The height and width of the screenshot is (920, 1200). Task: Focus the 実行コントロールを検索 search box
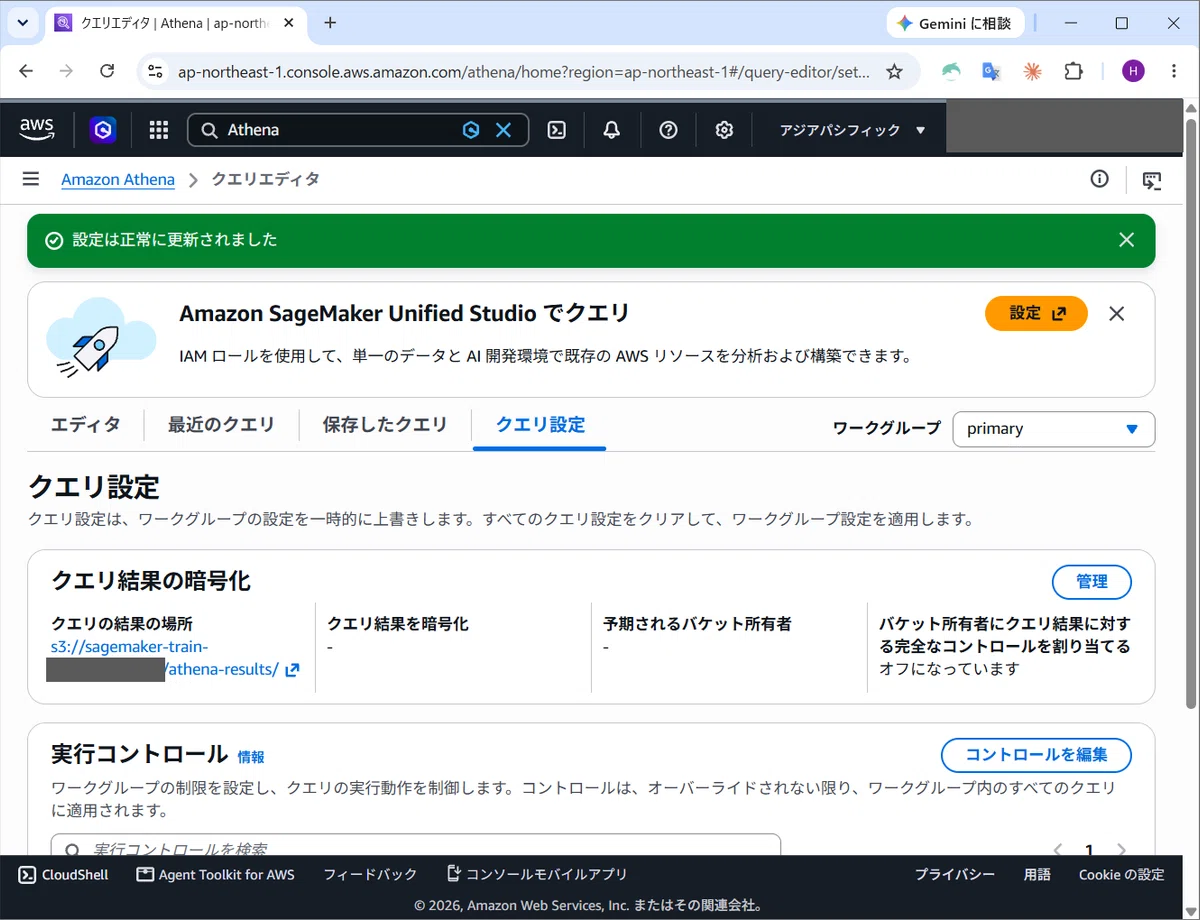(x=415, y=848)
